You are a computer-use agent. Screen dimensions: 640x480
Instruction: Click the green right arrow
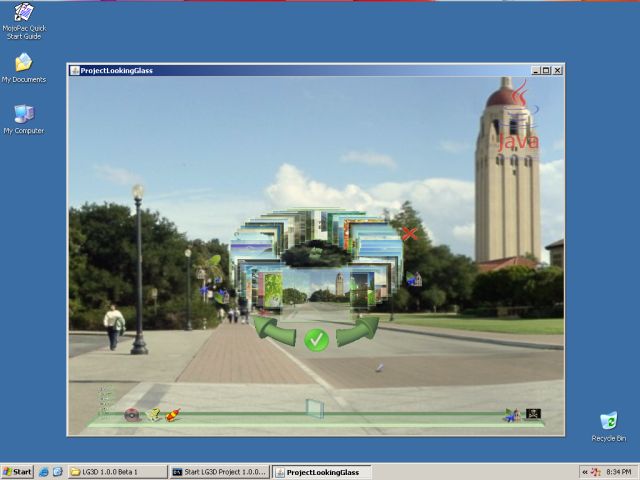(358, 331)
